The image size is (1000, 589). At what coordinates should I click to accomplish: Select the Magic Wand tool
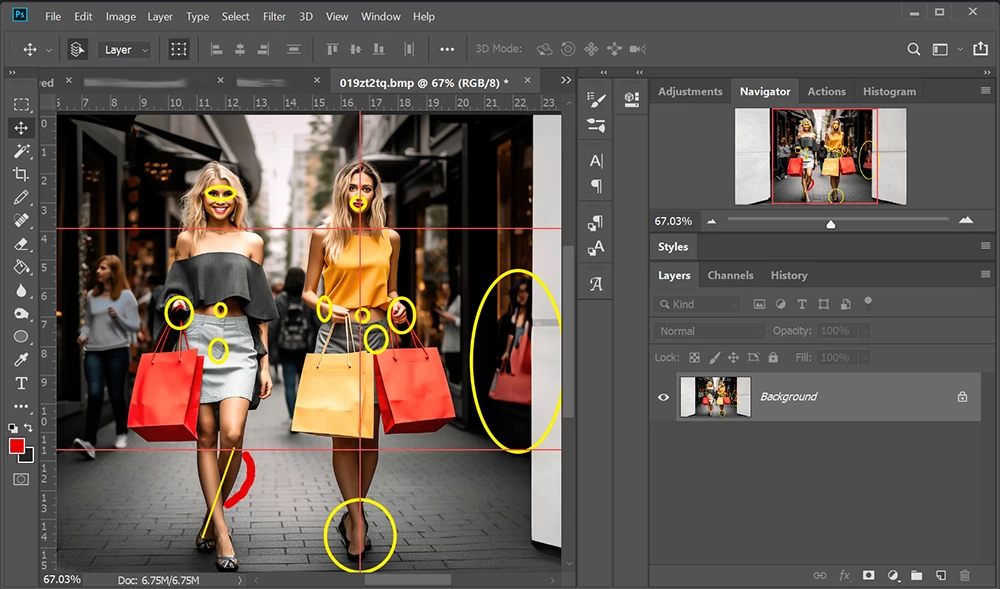pyautogui.click(x=21, y=151)
